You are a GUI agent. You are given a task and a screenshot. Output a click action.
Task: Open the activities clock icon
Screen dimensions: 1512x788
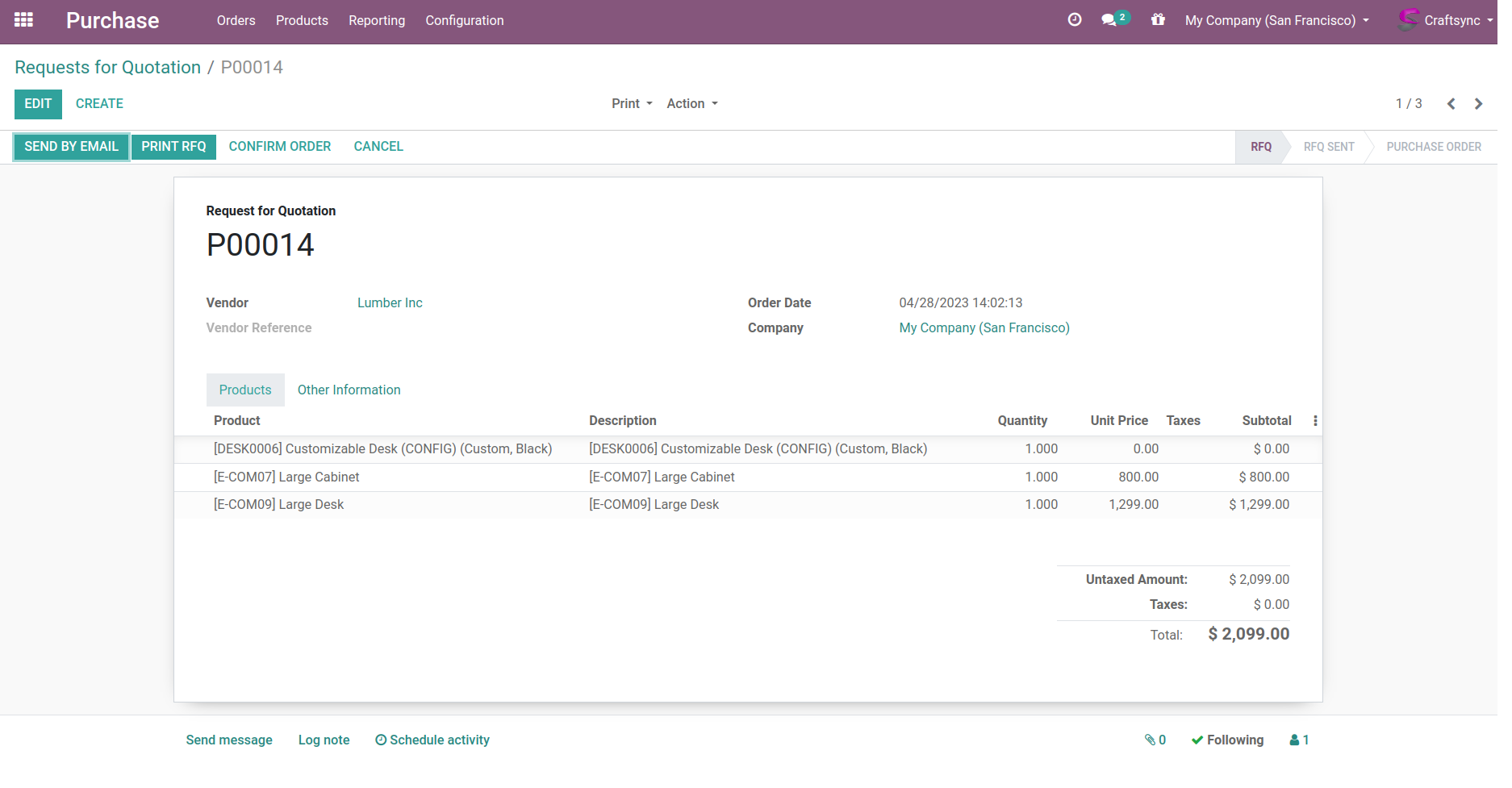point(1074,20)
